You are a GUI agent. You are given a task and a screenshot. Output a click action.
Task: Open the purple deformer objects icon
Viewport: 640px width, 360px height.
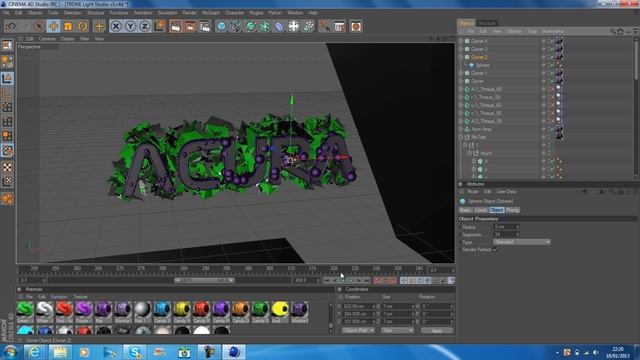pos(279,27)
